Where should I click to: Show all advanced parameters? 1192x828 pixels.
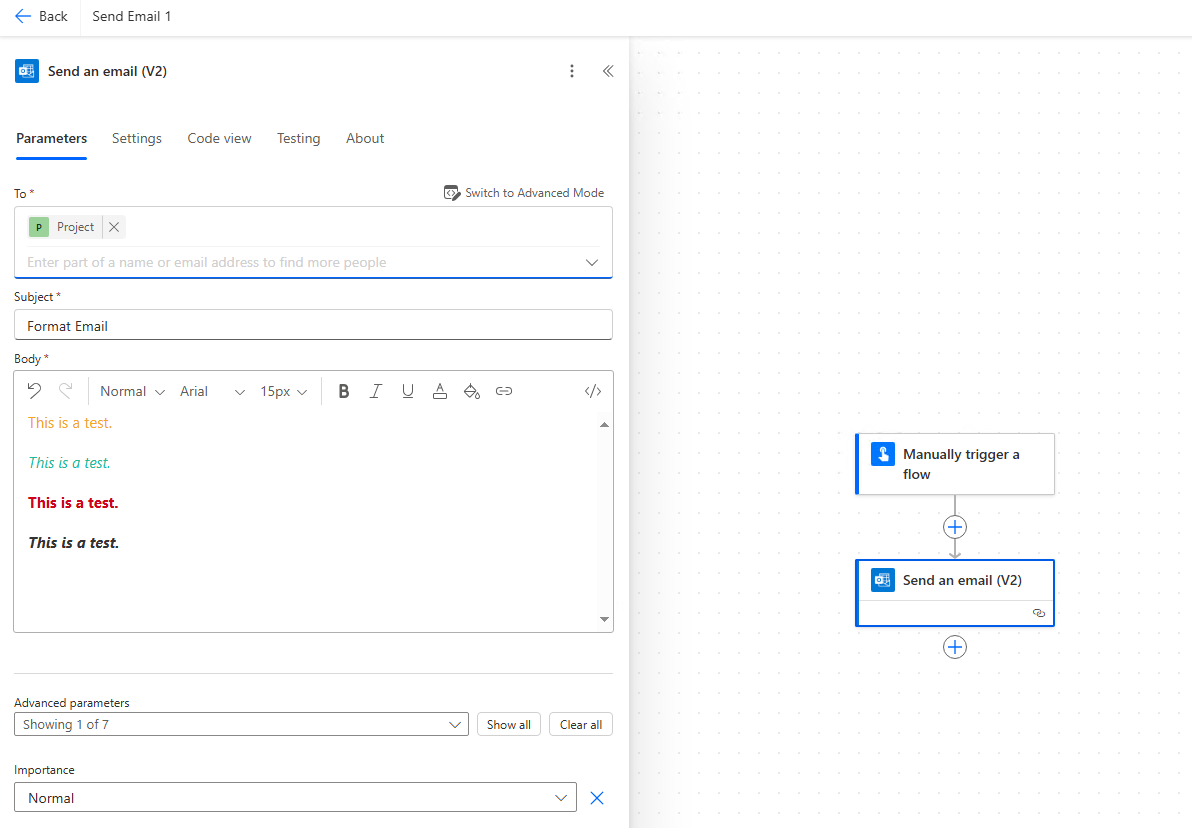(508, 723)
